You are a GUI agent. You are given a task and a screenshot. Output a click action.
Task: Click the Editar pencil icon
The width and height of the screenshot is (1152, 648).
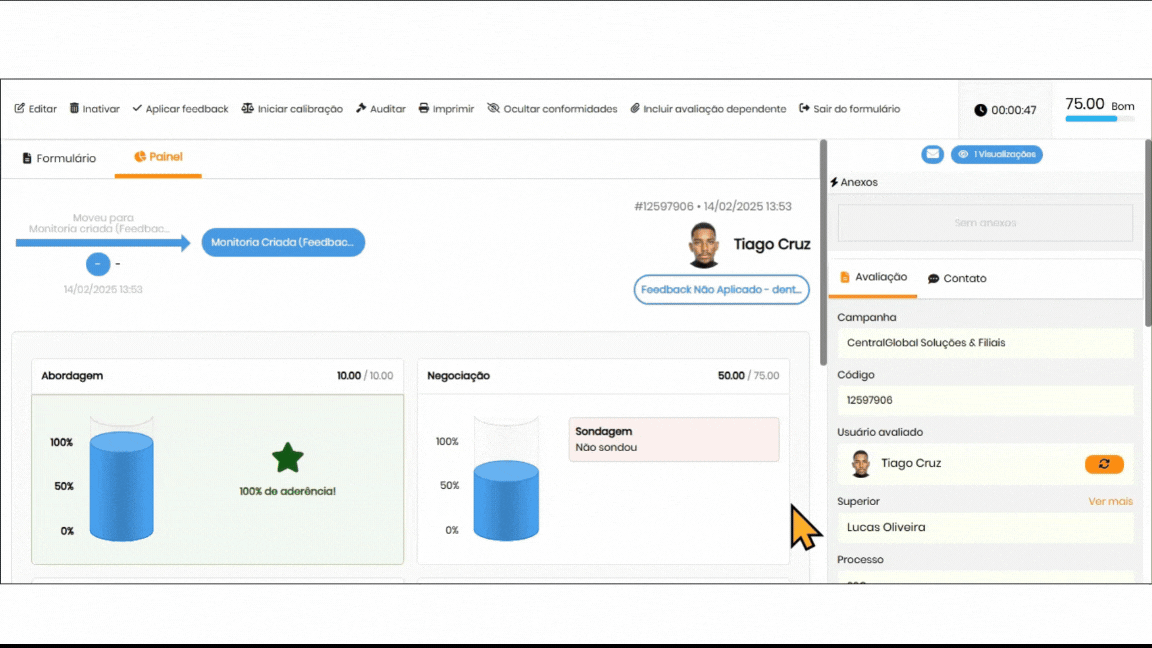tap(19, 109)
